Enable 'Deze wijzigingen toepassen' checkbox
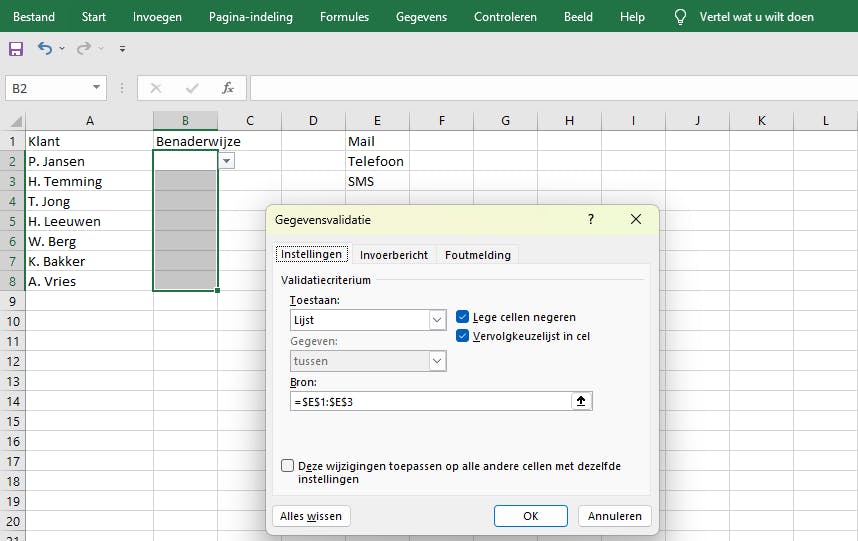The image size is (858, 541). click(288, 466)
